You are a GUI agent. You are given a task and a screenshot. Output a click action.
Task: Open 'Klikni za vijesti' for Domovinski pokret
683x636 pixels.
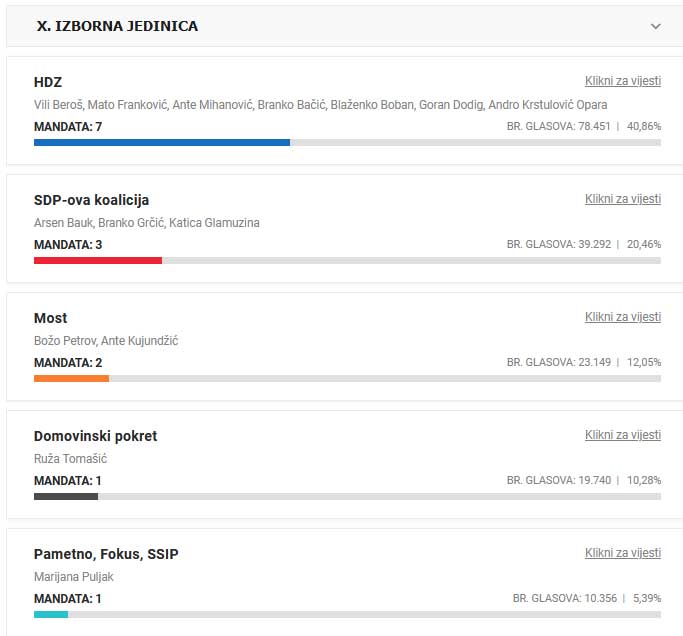[x=622, y=435]
